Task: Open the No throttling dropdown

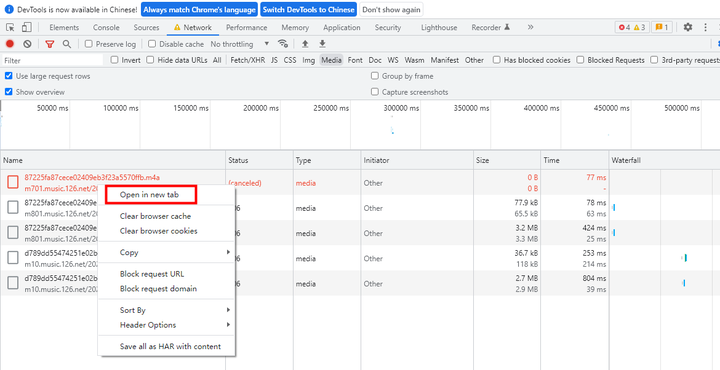Action: click(x=240, y=44)
